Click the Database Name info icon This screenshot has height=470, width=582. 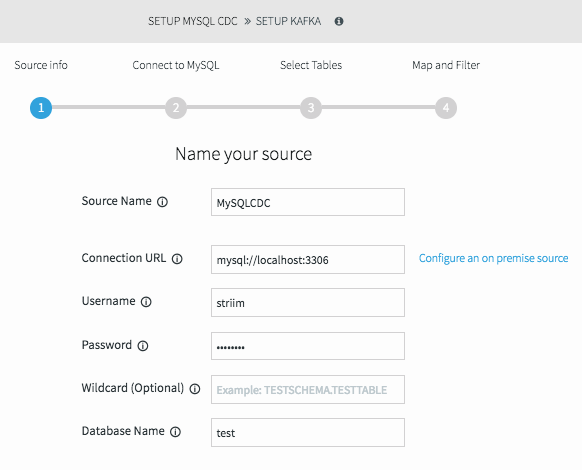[x=175, y=432]
